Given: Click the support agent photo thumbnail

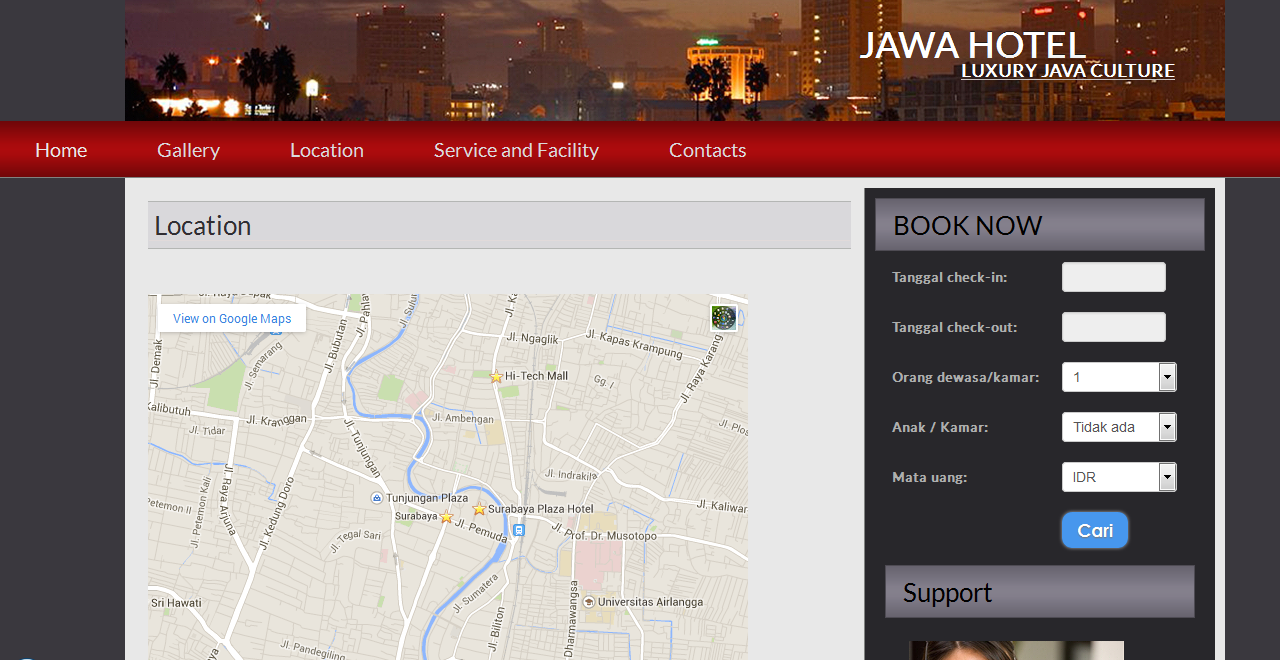Looking at the screenshot, I should point(1016,652).
